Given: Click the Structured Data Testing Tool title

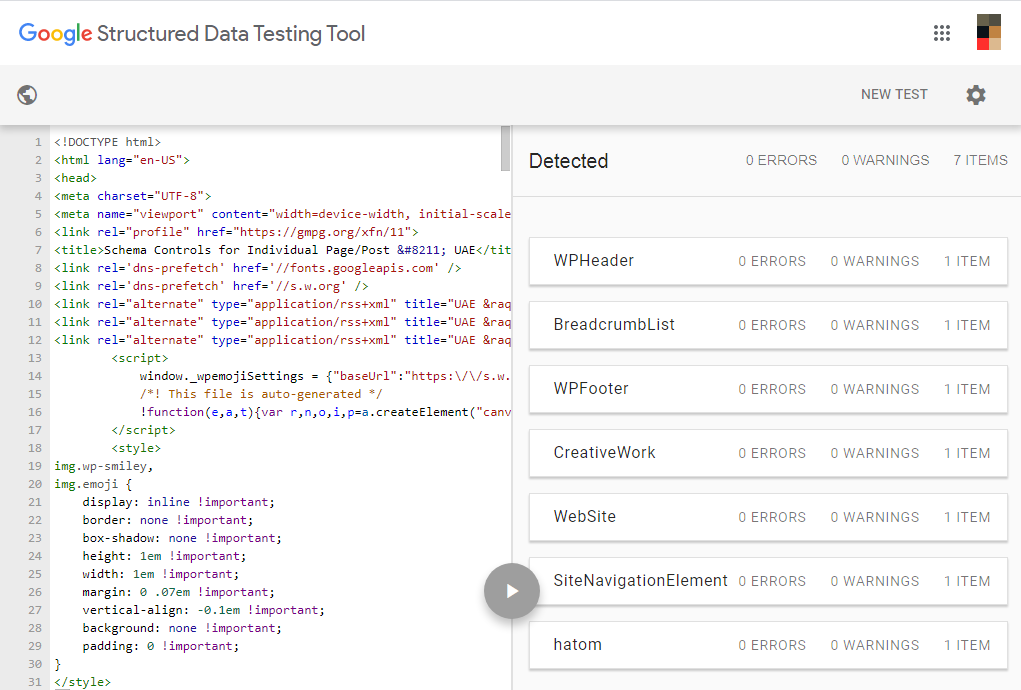Looking at the screenshot, I should [231, 34].
